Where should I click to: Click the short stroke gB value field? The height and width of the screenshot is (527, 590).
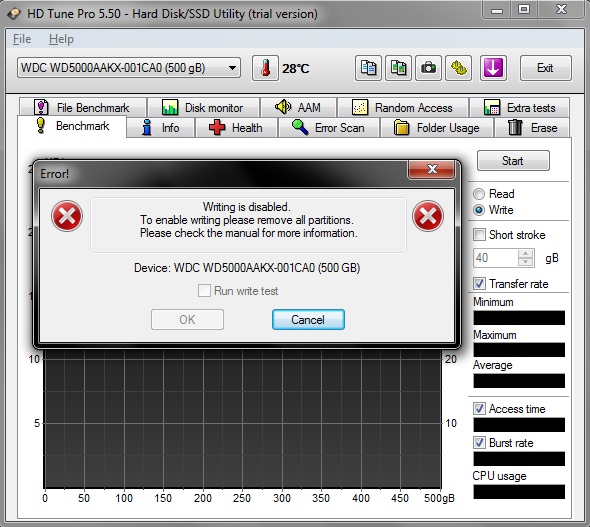496,258
